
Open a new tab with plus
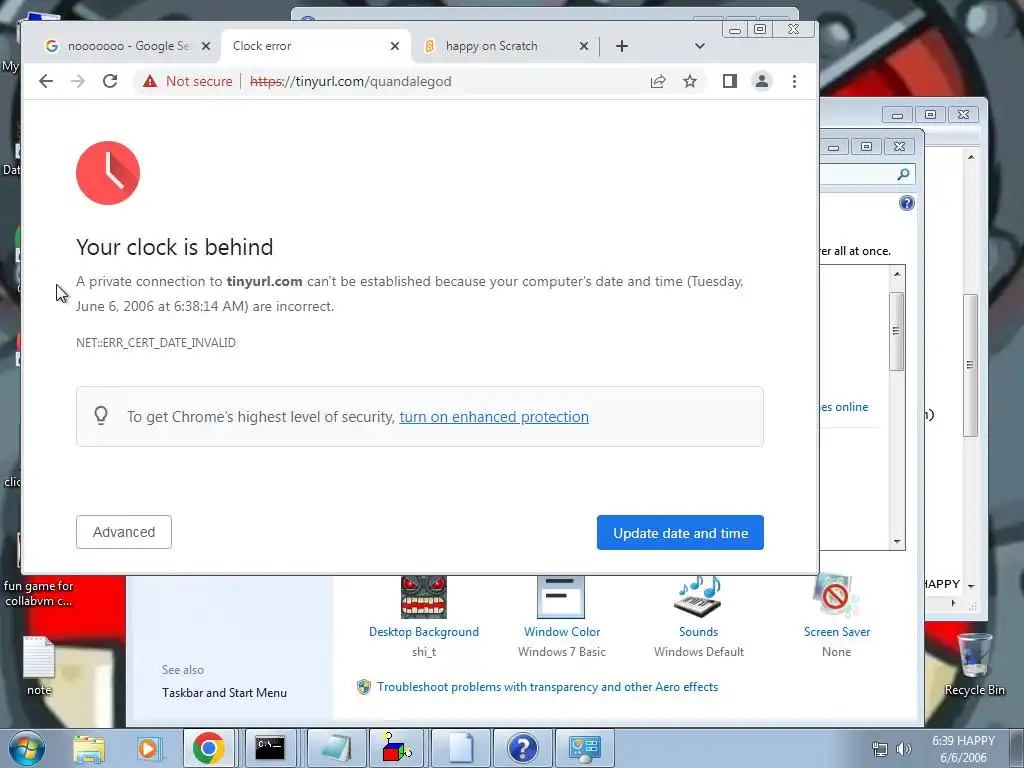pyautogui.click(x=622, y=46)
